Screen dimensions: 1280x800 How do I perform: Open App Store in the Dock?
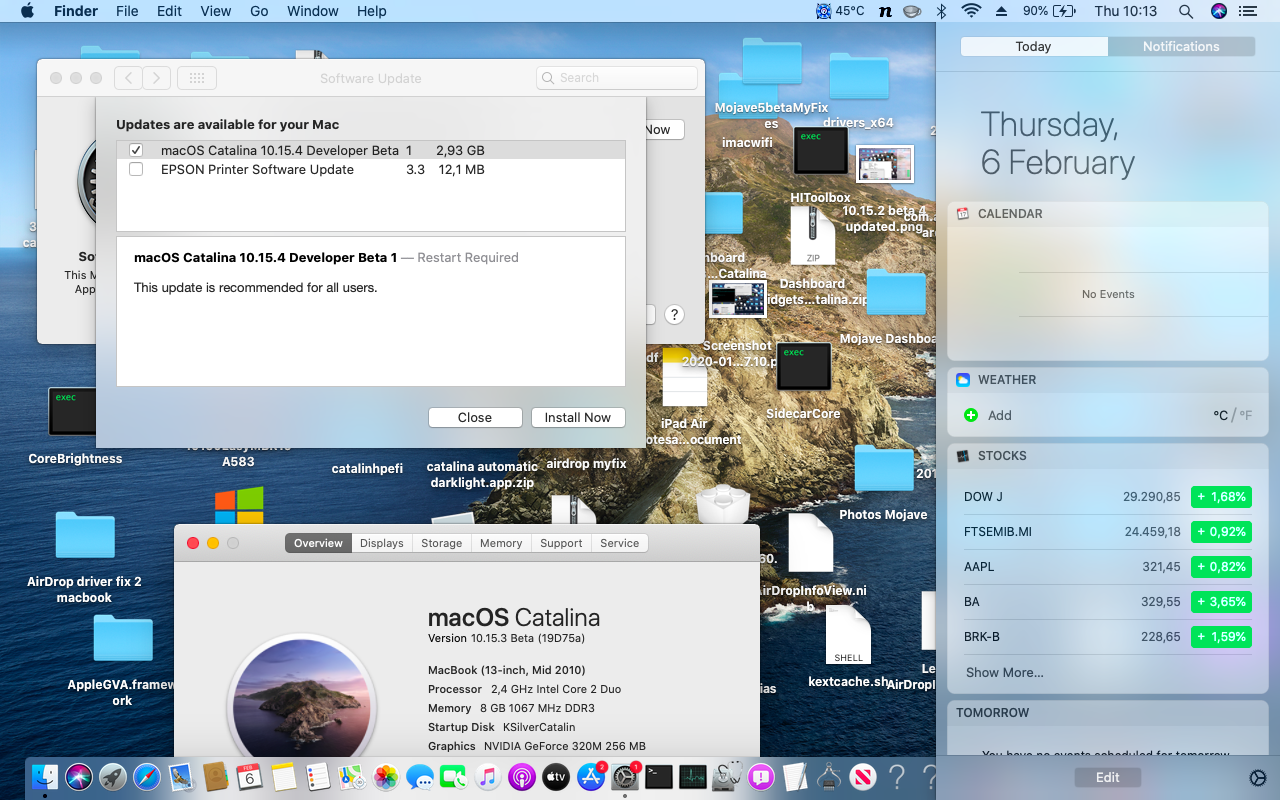pyautogui.click(x=591, y=776)
